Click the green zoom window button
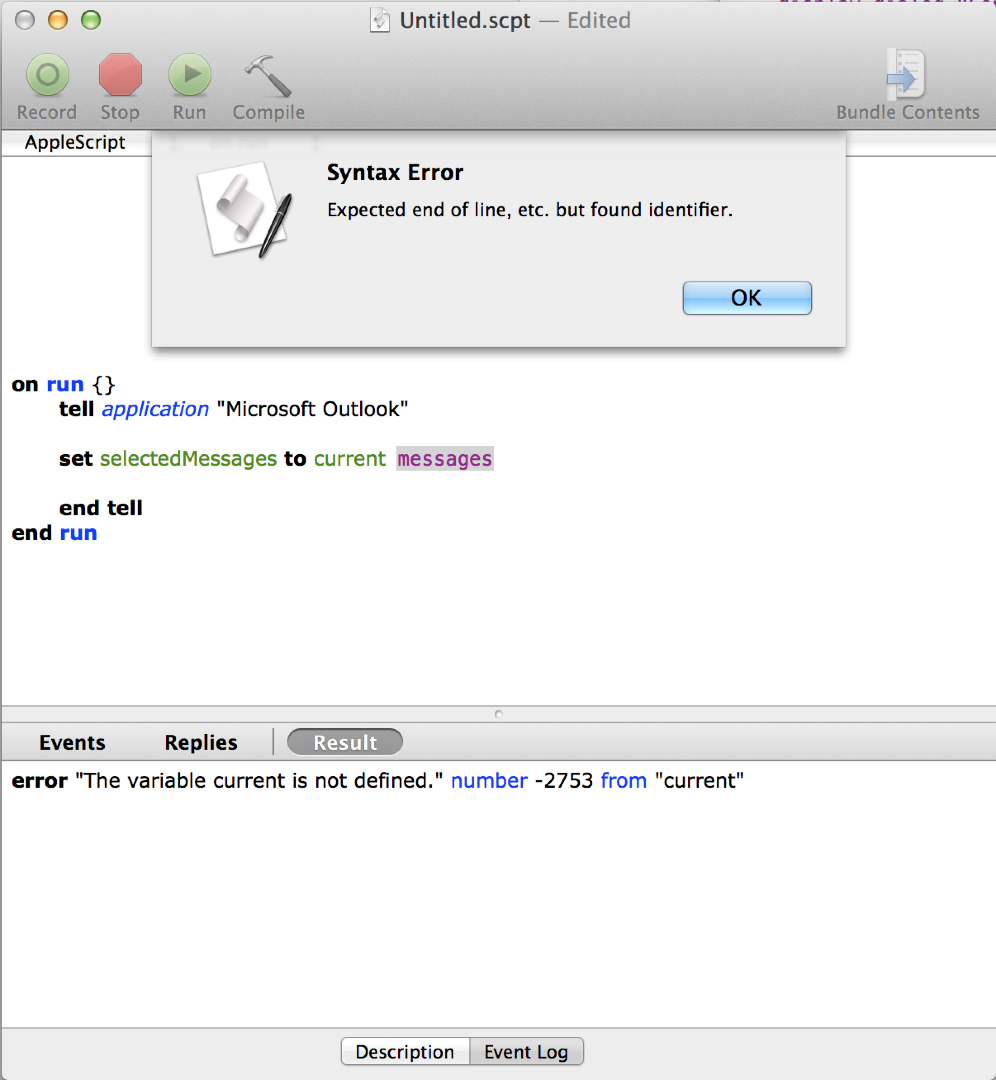This screenshot has height=1080, width=996. [x=91, y=20]
